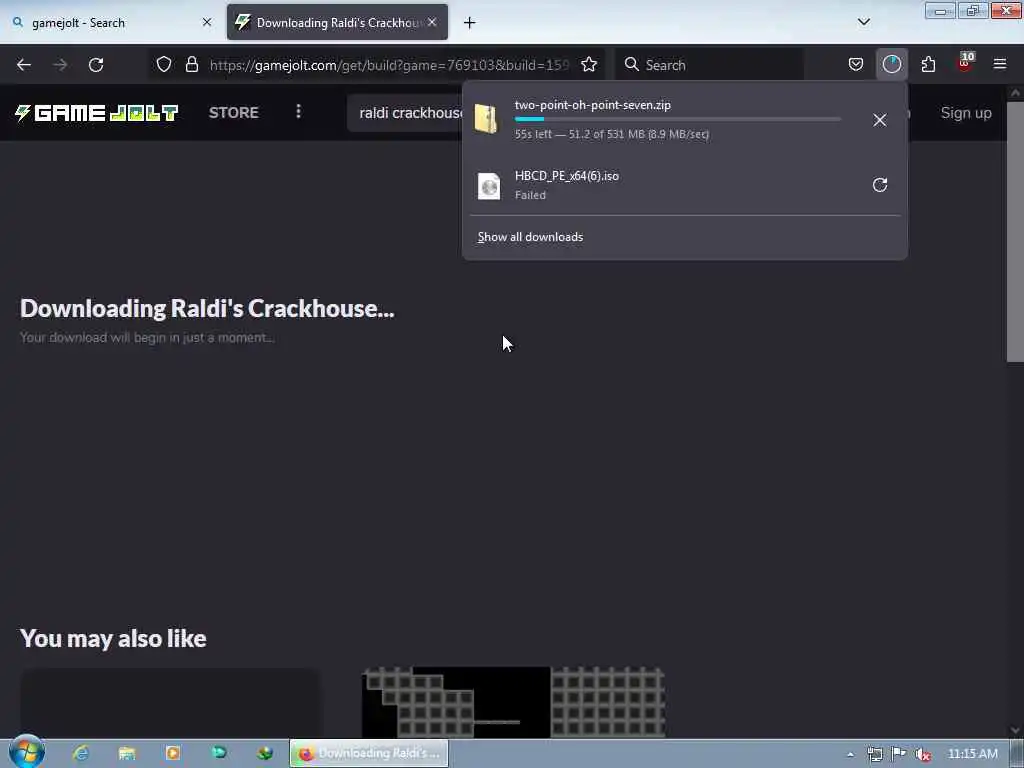Screen dimensions: 1024x768
Task: Show hidden system tray icons arrow
Action: click(x=850, y=754)
